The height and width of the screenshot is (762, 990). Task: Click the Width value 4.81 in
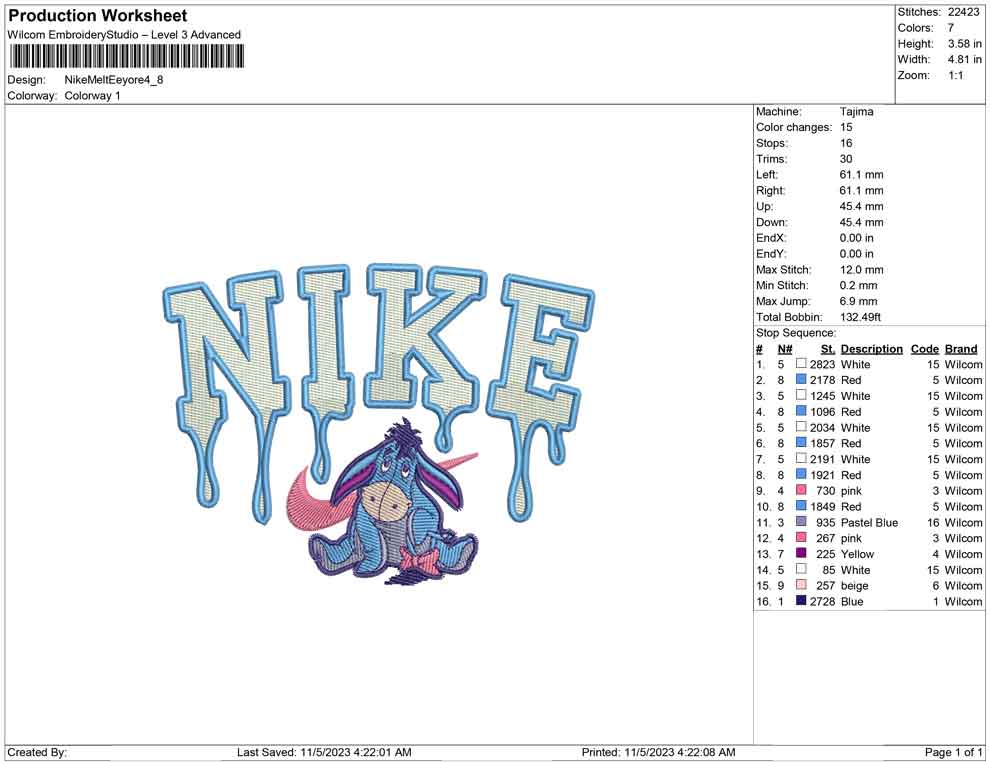pos(965,59)
